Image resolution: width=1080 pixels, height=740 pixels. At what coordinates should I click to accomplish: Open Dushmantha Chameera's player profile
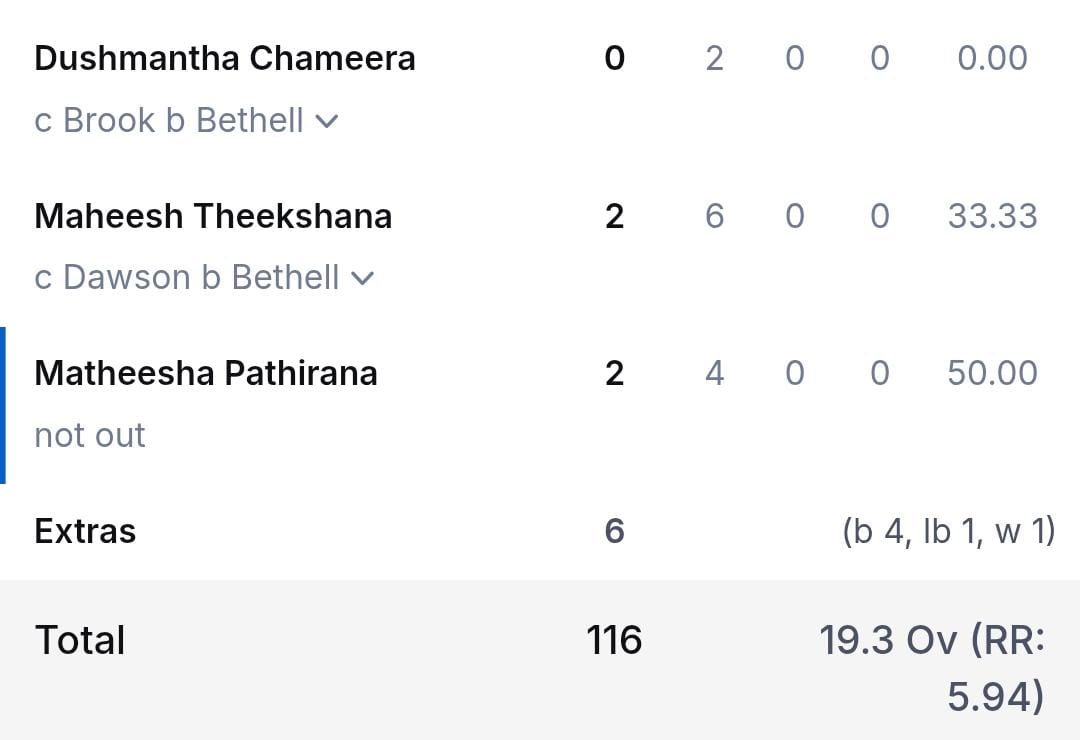coord(224,58)
